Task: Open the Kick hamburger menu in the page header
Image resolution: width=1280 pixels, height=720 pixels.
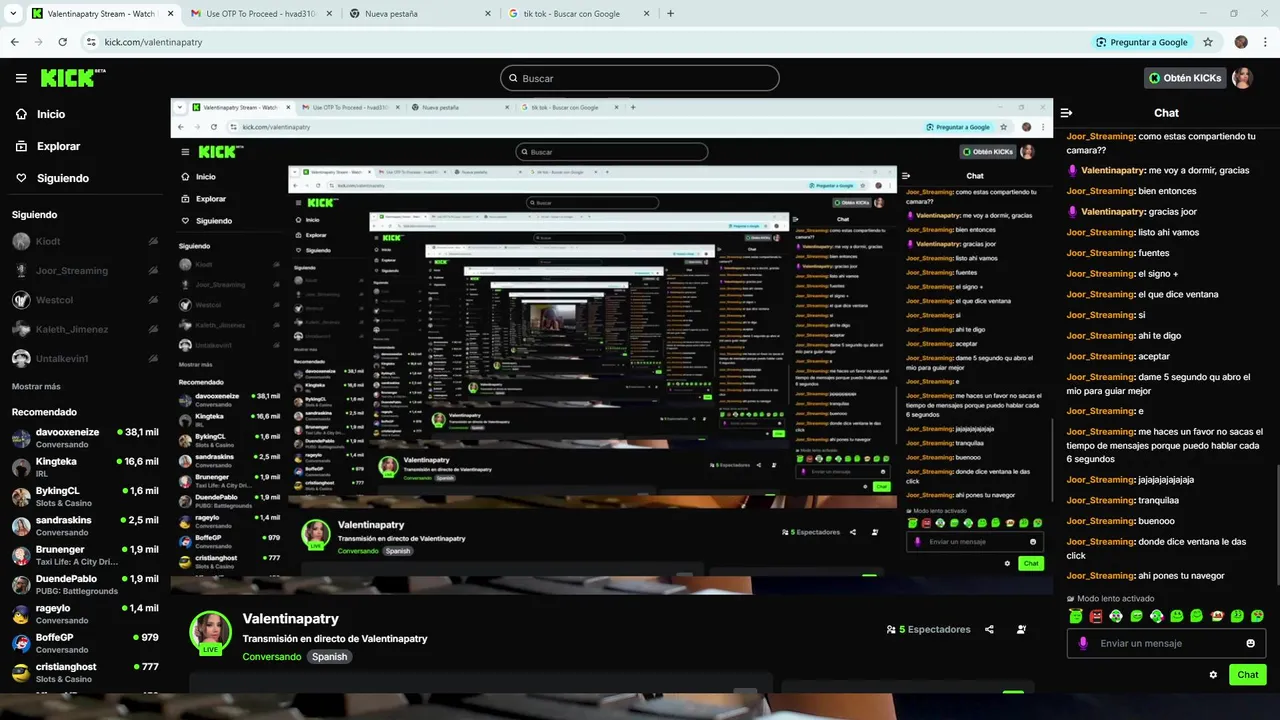Action: [x=21, y=78]
